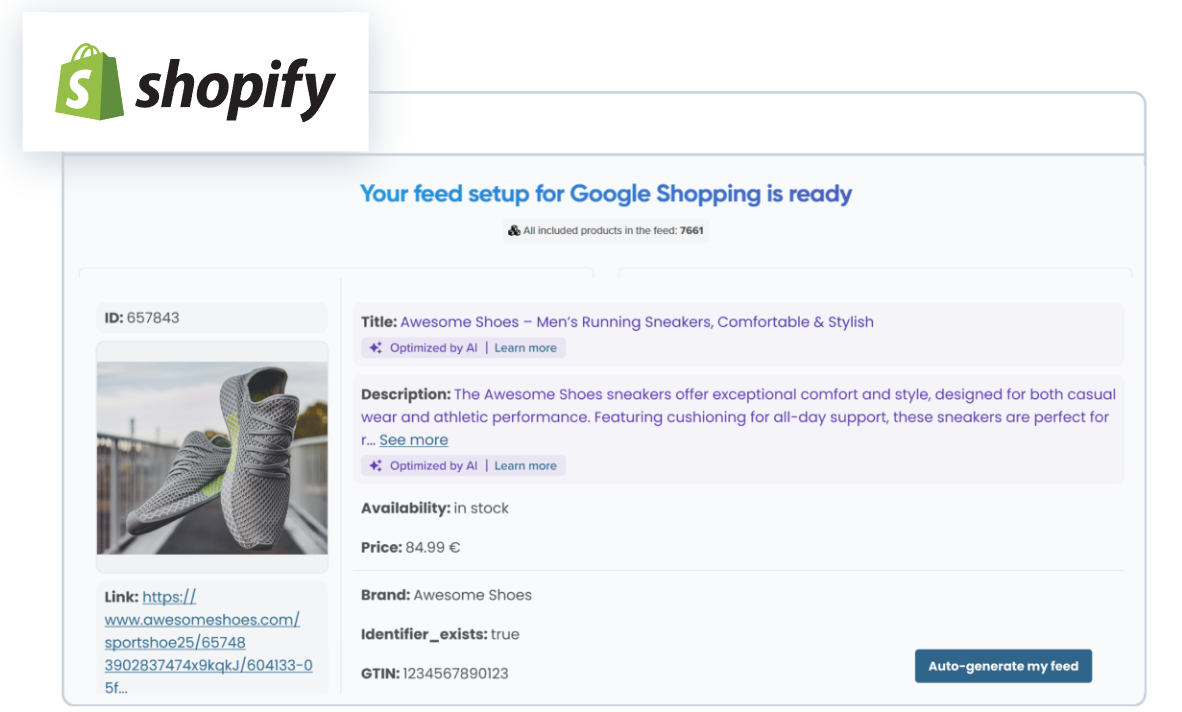This screenshot has height=712, width=1182.
Task: Click the AI sparkle icon under Description
Action: [x=375, y=466]
